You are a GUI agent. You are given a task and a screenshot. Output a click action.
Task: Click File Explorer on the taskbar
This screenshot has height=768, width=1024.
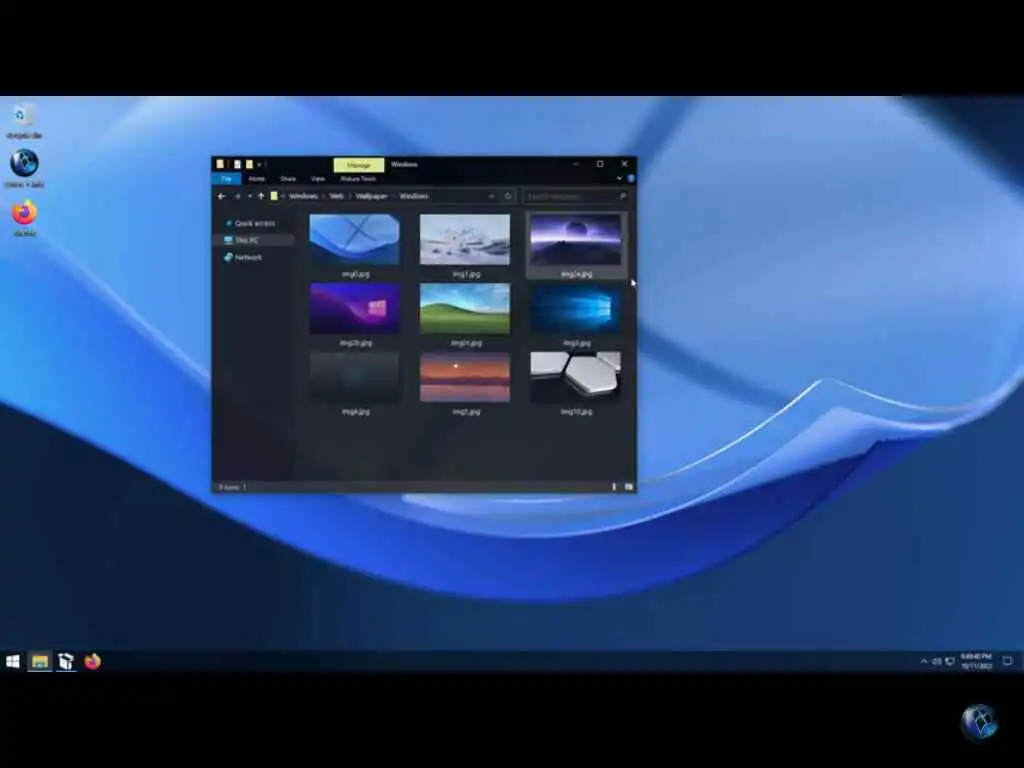click(x=39, y=662)
